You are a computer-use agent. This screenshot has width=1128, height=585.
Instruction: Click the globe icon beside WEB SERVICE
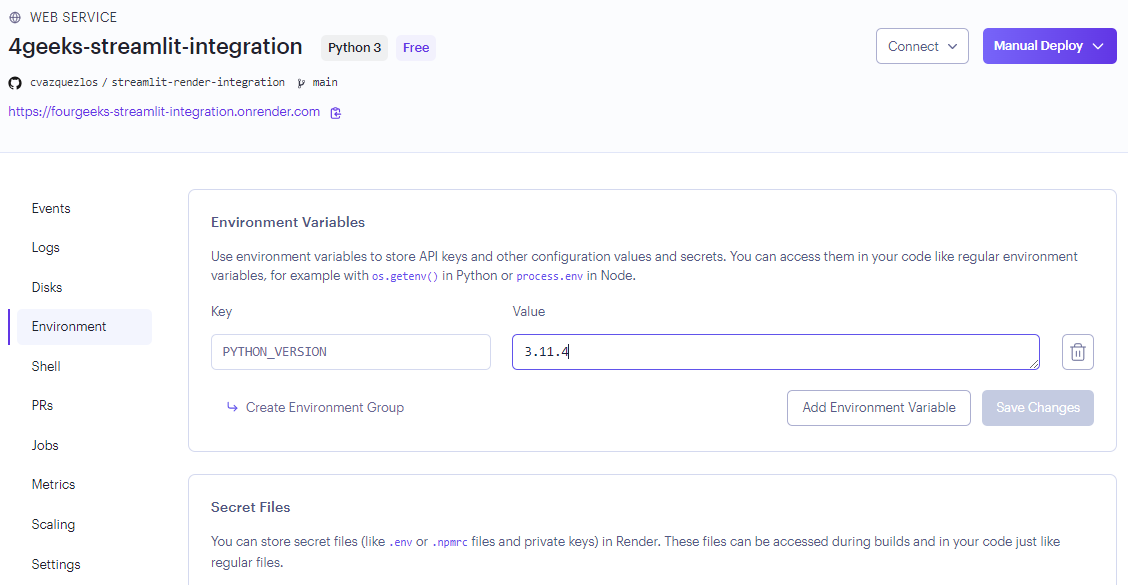click(14, 17)
